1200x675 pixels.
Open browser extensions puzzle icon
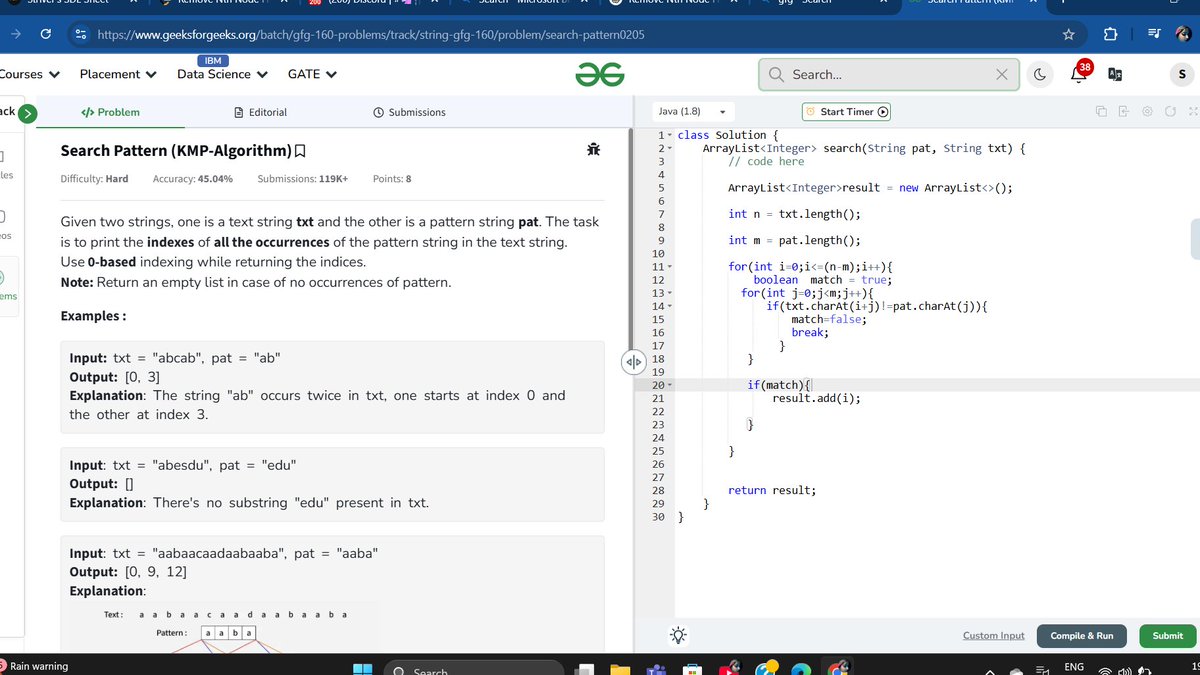point(1110,35)
